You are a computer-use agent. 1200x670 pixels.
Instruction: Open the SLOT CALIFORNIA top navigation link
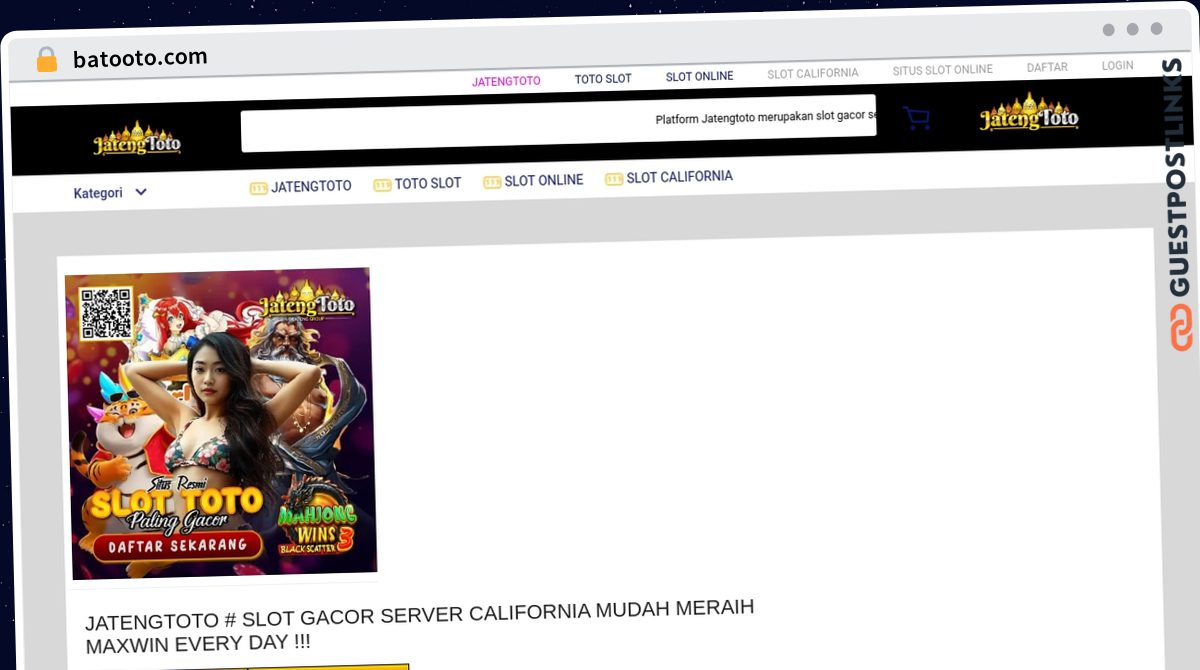(x=813, y=74)
